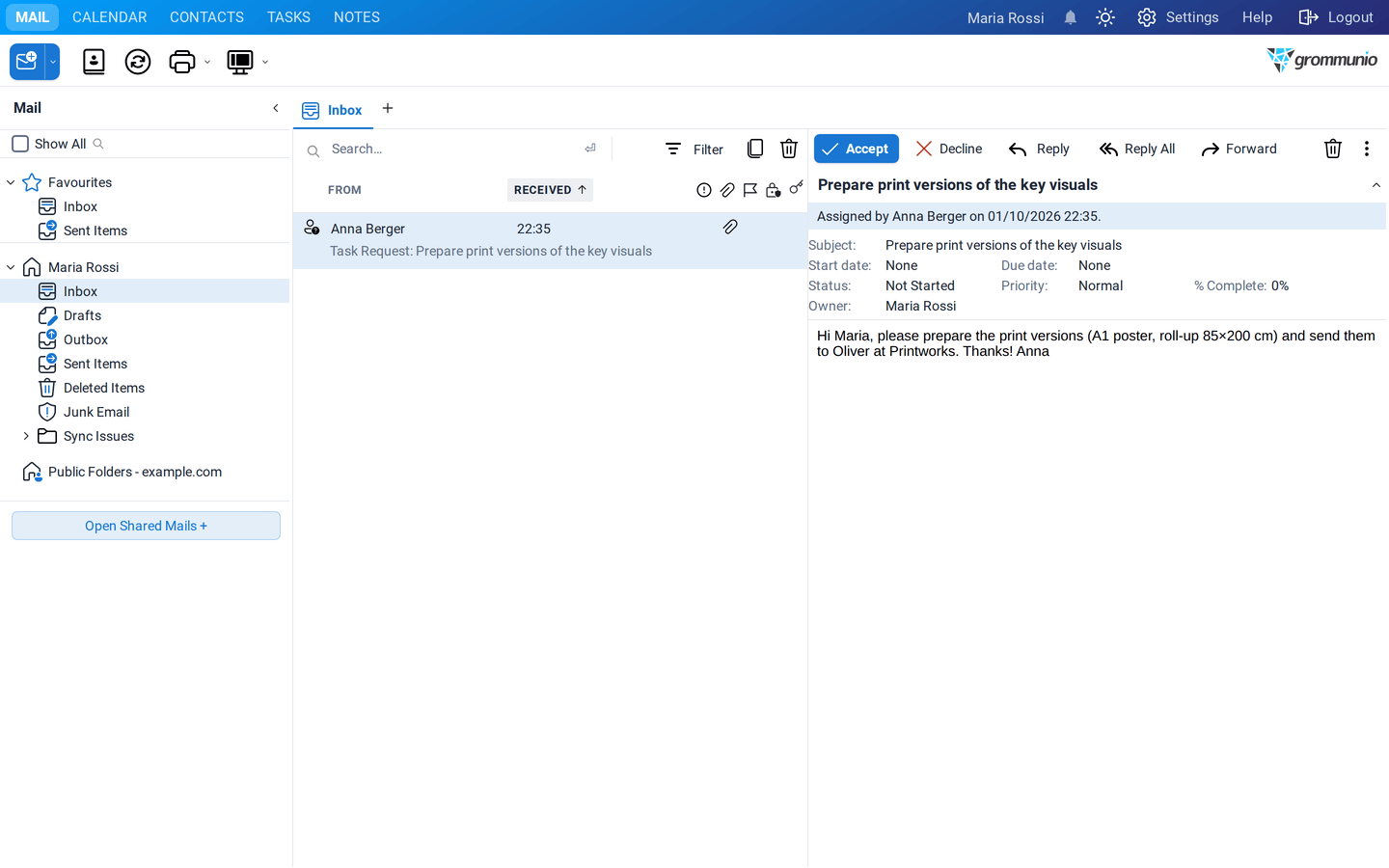Sort by importance column icon
The image size is (1389, 868).
coord(704,190)
